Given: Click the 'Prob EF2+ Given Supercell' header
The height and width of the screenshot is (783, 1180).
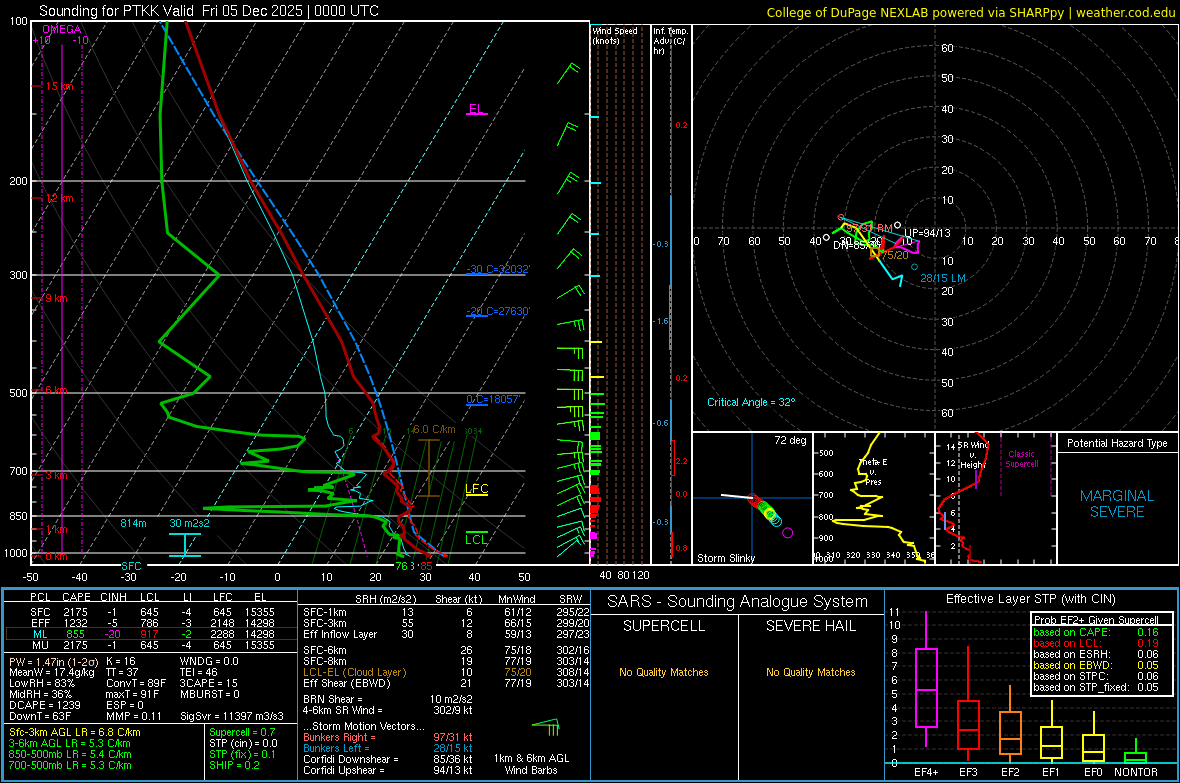Looking at the screenshot, I should coord(1096,620).
